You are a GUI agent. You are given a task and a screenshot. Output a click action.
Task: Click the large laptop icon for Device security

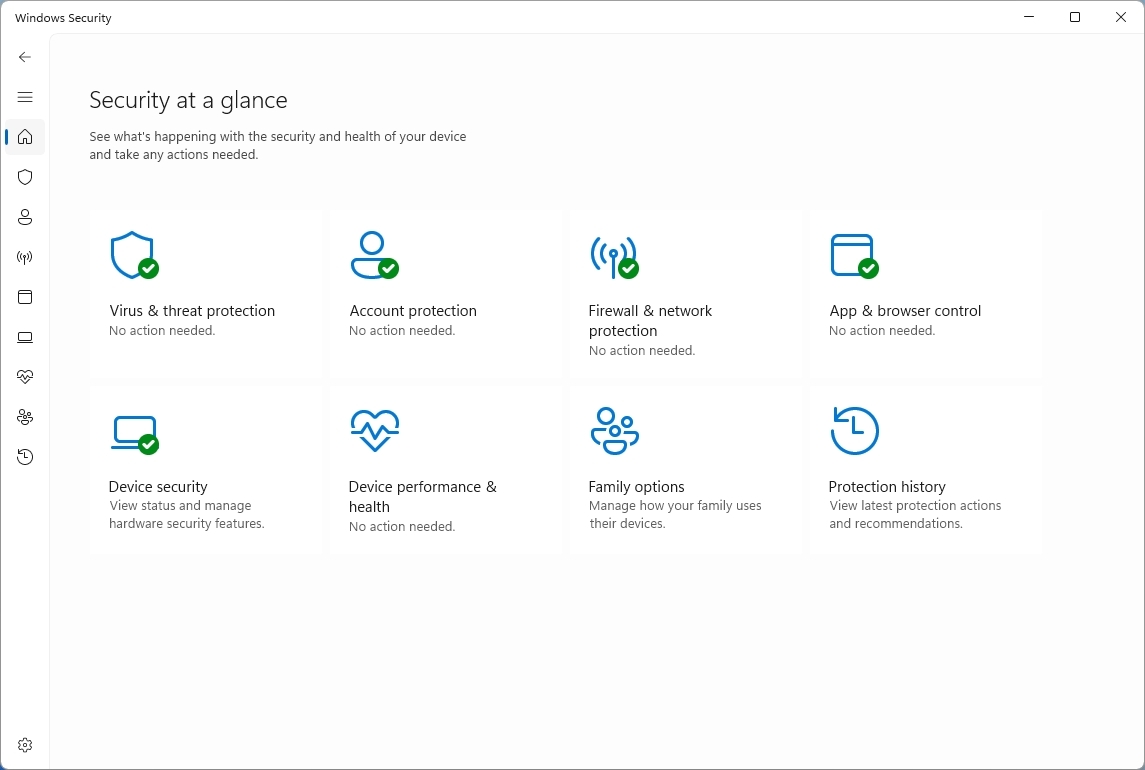click(x=136, y=435)
